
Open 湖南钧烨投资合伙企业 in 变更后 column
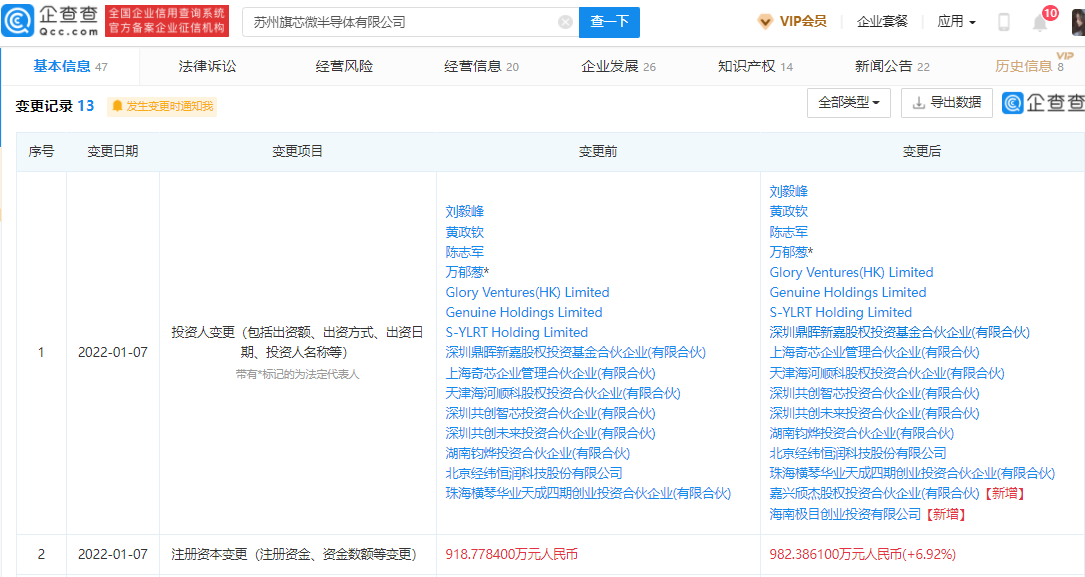[861, 433]
